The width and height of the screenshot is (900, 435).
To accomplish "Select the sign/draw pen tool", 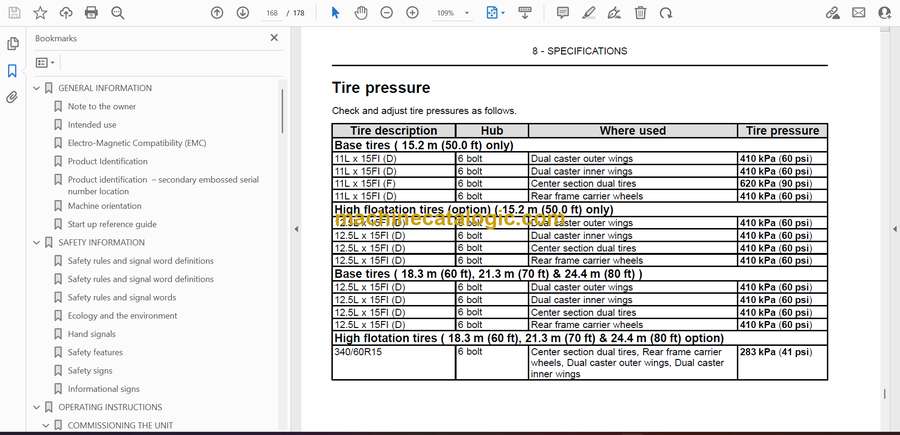I will 615,13.
